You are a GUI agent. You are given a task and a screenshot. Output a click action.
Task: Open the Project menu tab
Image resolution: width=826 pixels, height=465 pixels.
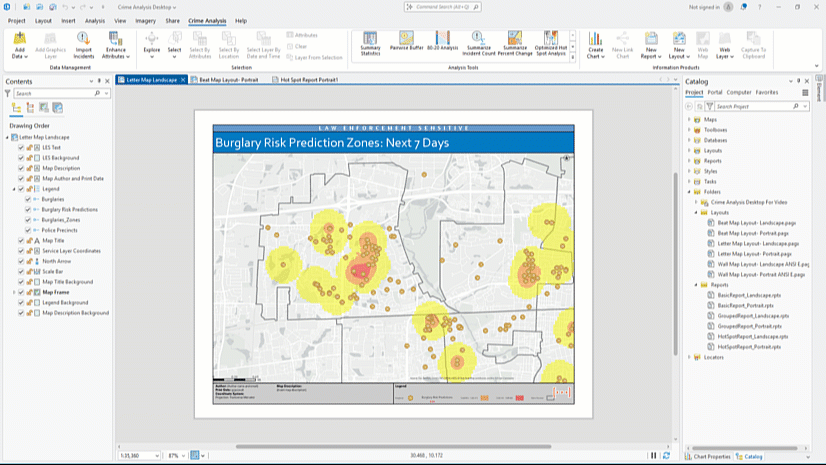(x=16, y=21)
